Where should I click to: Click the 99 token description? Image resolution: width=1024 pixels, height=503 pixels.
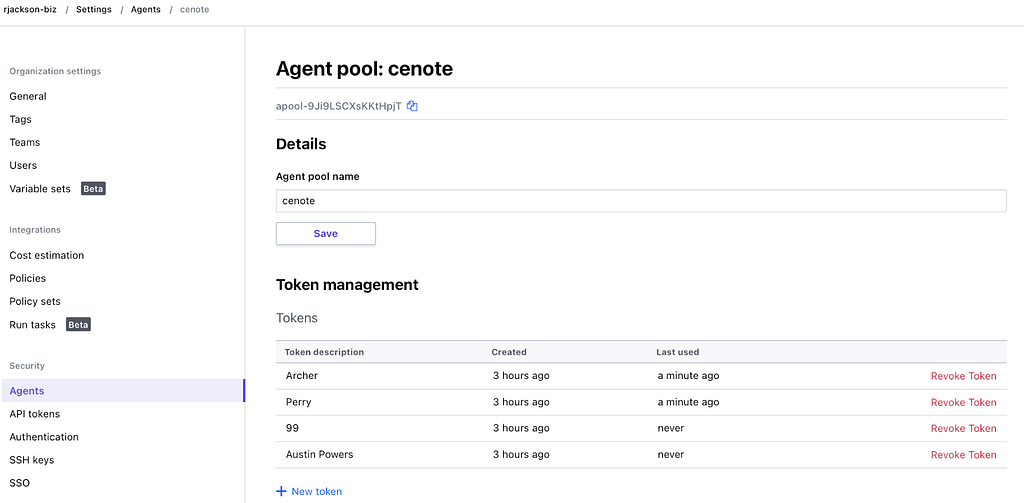[292, 429]
